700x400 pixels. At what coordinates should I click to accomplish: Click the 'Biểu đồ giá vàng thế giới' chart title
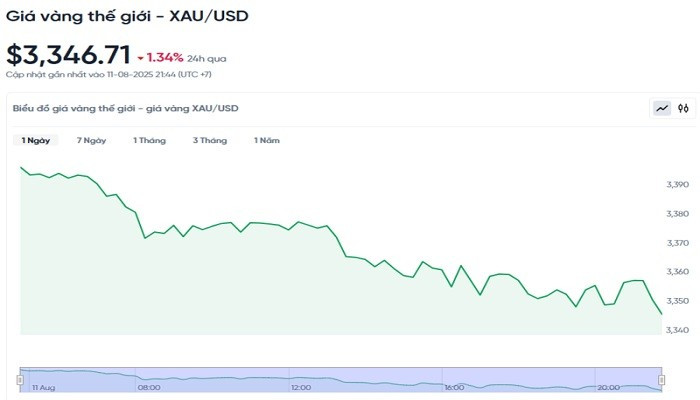click(125, 108)
